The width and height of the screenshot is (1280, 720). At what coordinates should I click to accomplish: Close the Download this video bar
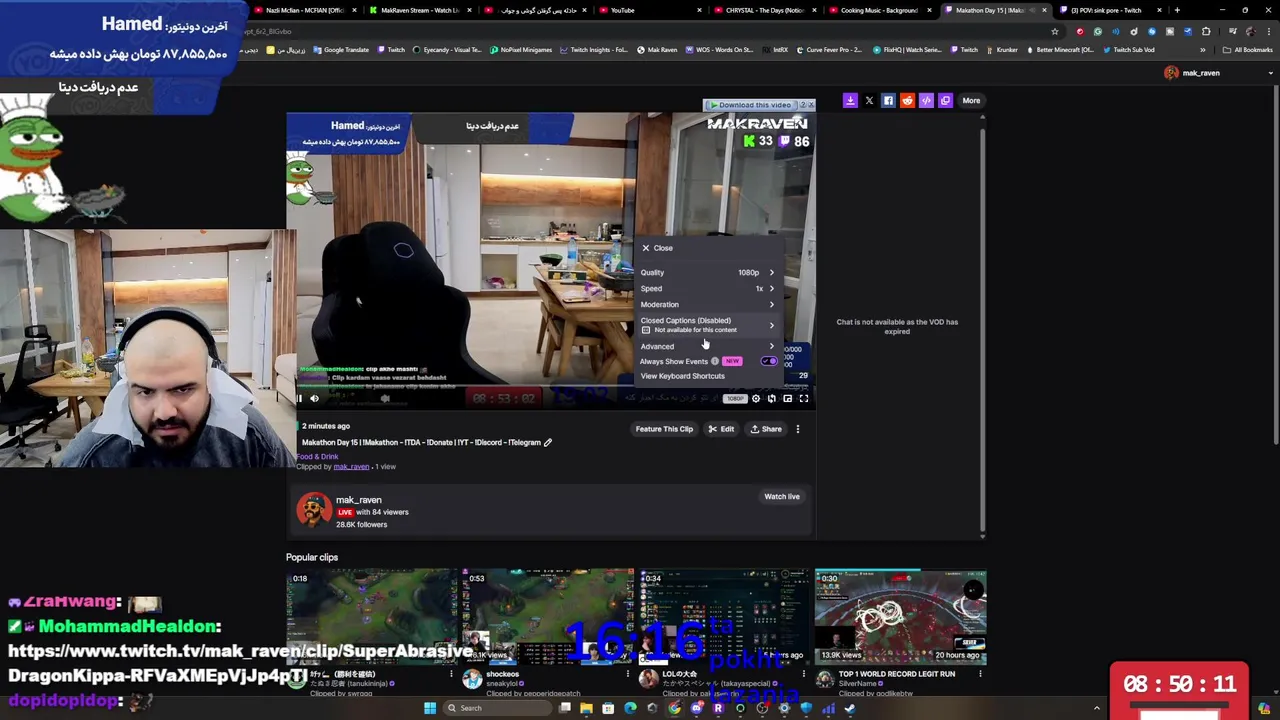[810, 104]
